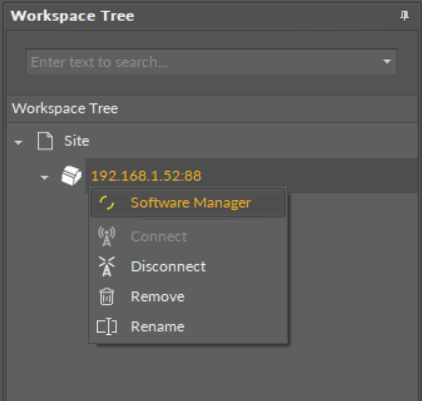This screenshot has width=422, height=401.
Task: Click the pin icon in Workspace Tree header
Action: pyautogui.click(x=404, y=16)
